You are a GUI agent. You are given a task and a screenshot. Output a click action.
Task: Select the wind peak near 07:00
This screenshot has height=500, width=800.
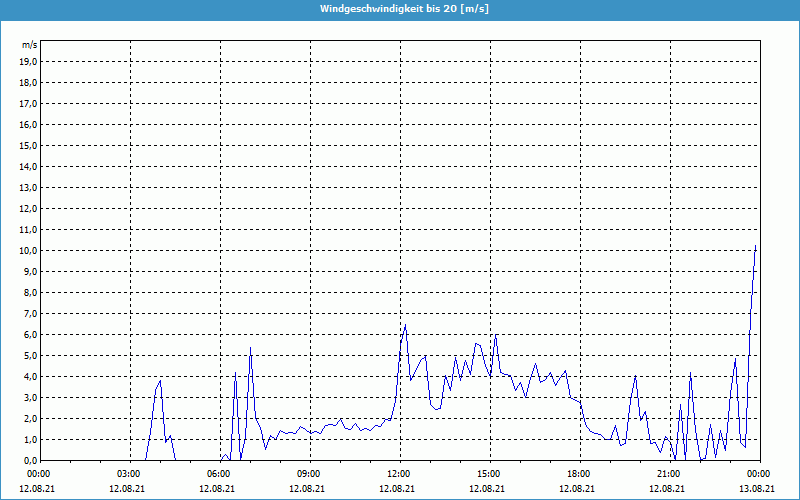[x=250, y=348]
